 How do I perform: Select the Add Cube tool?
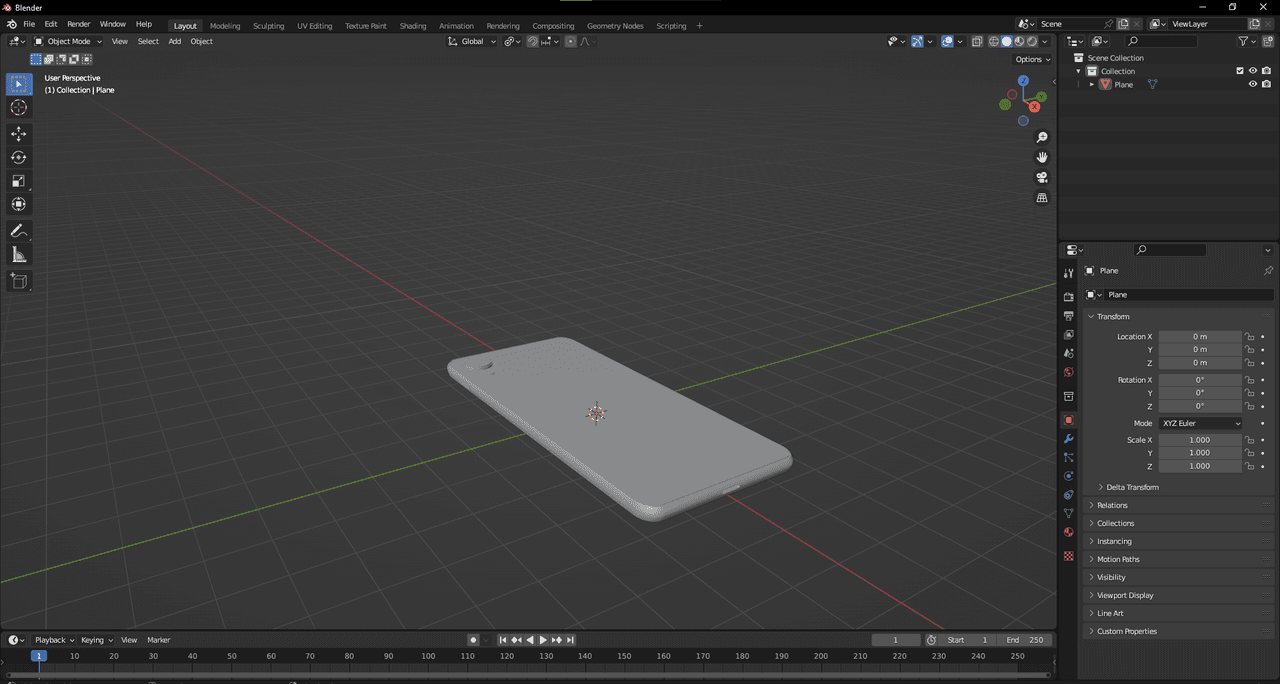[19, 281]
